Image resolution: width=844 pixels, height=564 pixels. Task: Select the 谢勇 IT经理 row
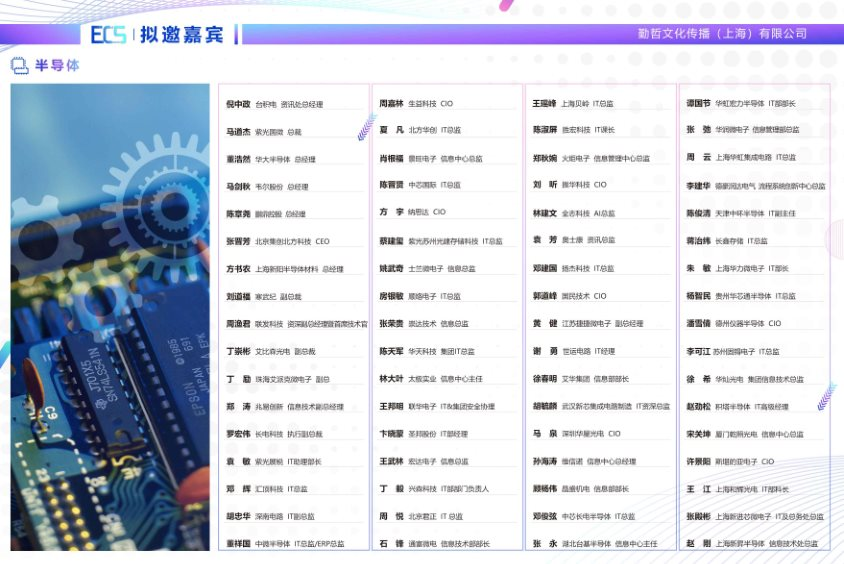pos(574,351)
